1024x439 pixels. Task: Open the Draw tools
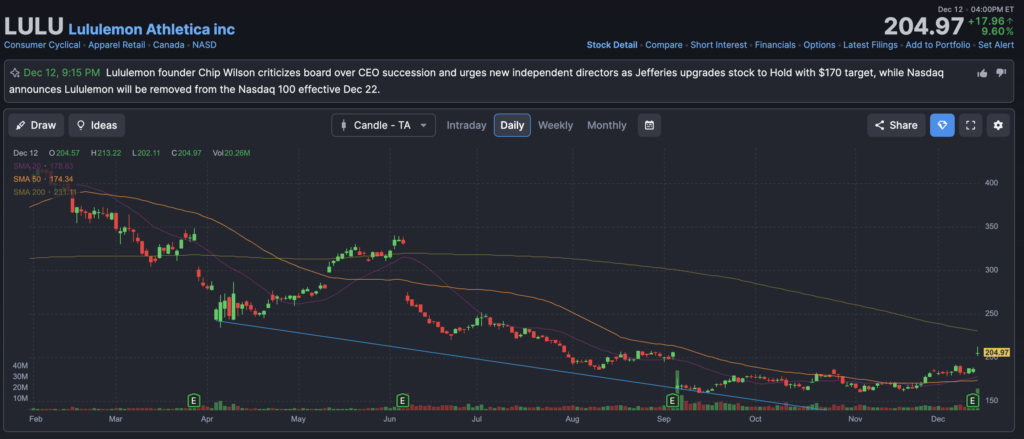pyautogui.click(x=36, y=125)
